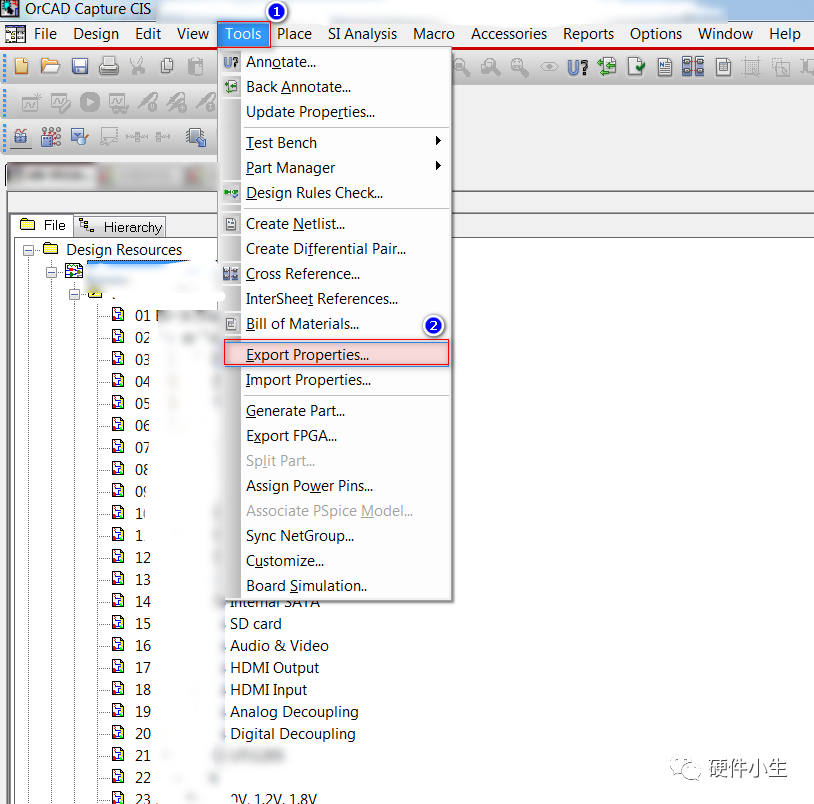Click the Cut scissors icon

pyautogui.click(x=138, y=66)
